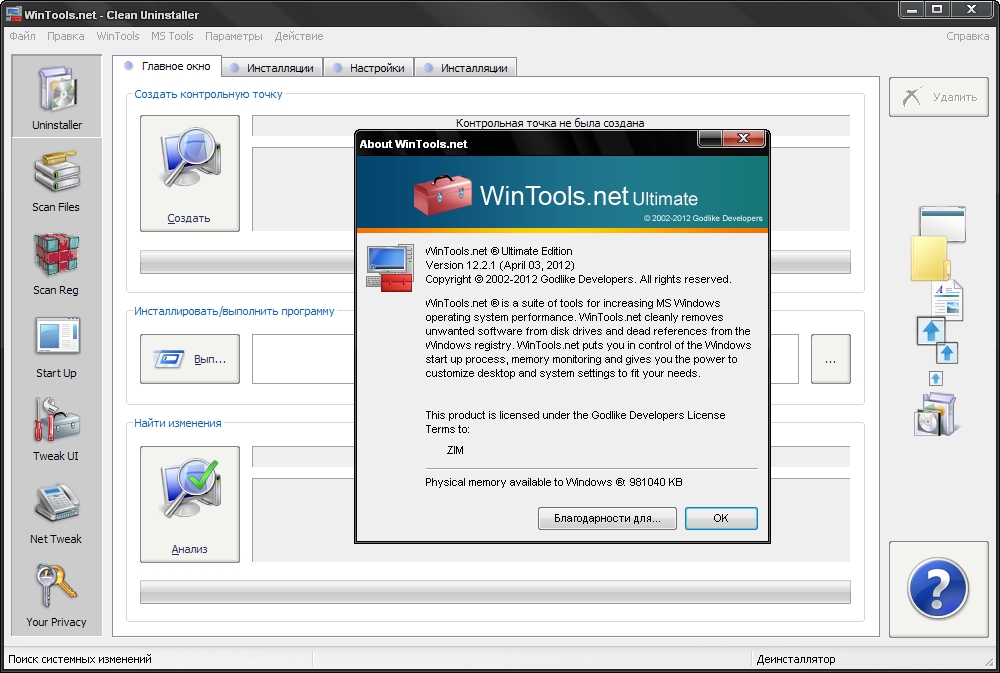Open the Your Privacy tool
1000x673 pixels.
pos(57,596)
